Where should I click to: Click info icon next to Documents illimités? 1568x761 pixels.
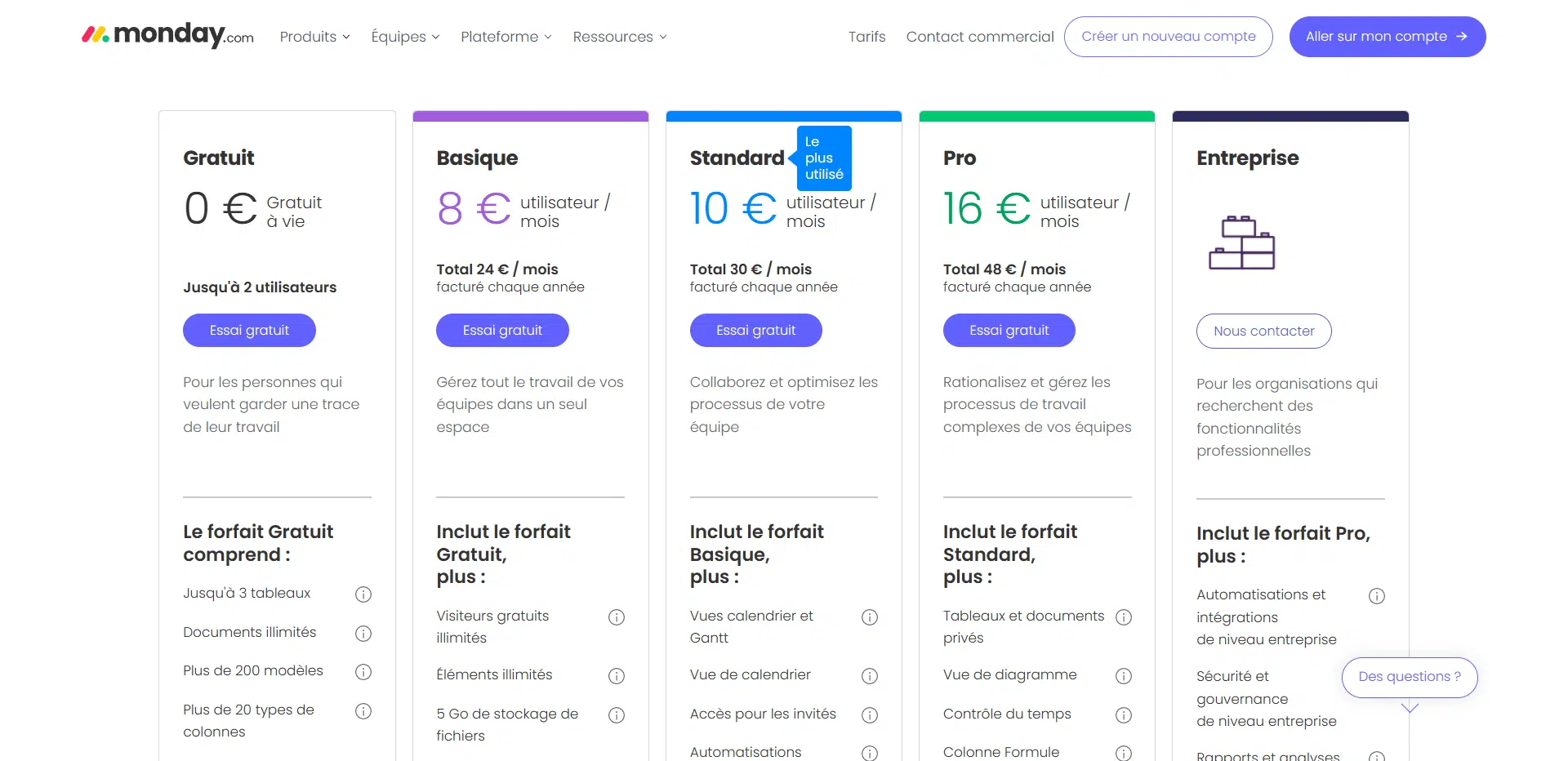tap(363, 634)
